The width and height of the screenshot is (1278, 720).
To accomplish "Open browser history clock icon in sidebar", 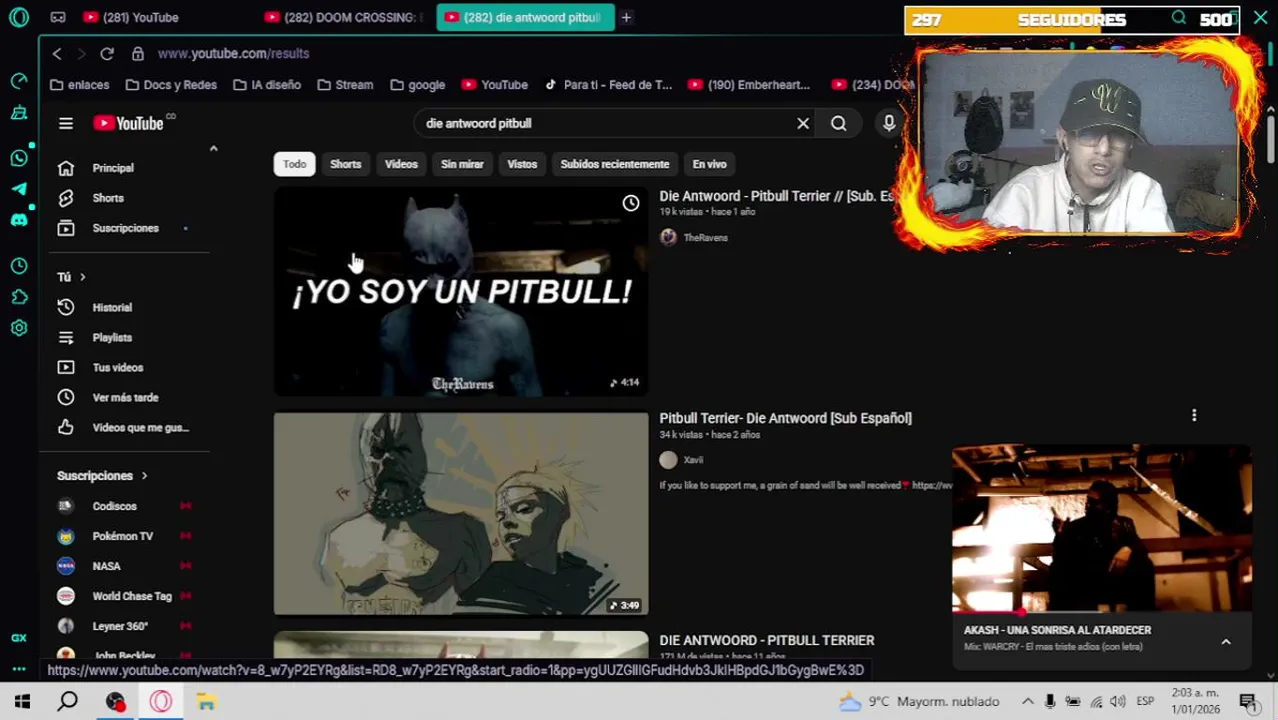I will 19,266.
